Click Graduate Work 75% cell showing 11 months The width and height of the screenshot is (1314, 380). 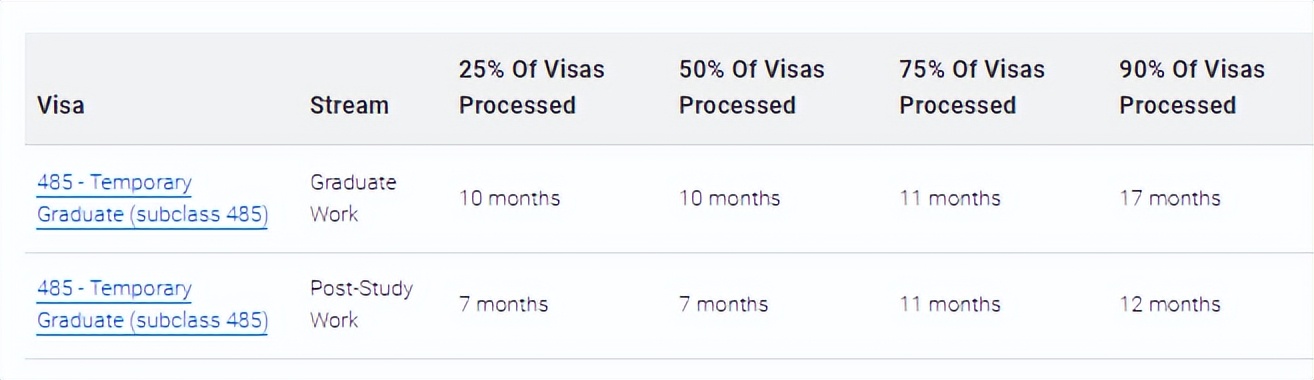click(949, 198)
